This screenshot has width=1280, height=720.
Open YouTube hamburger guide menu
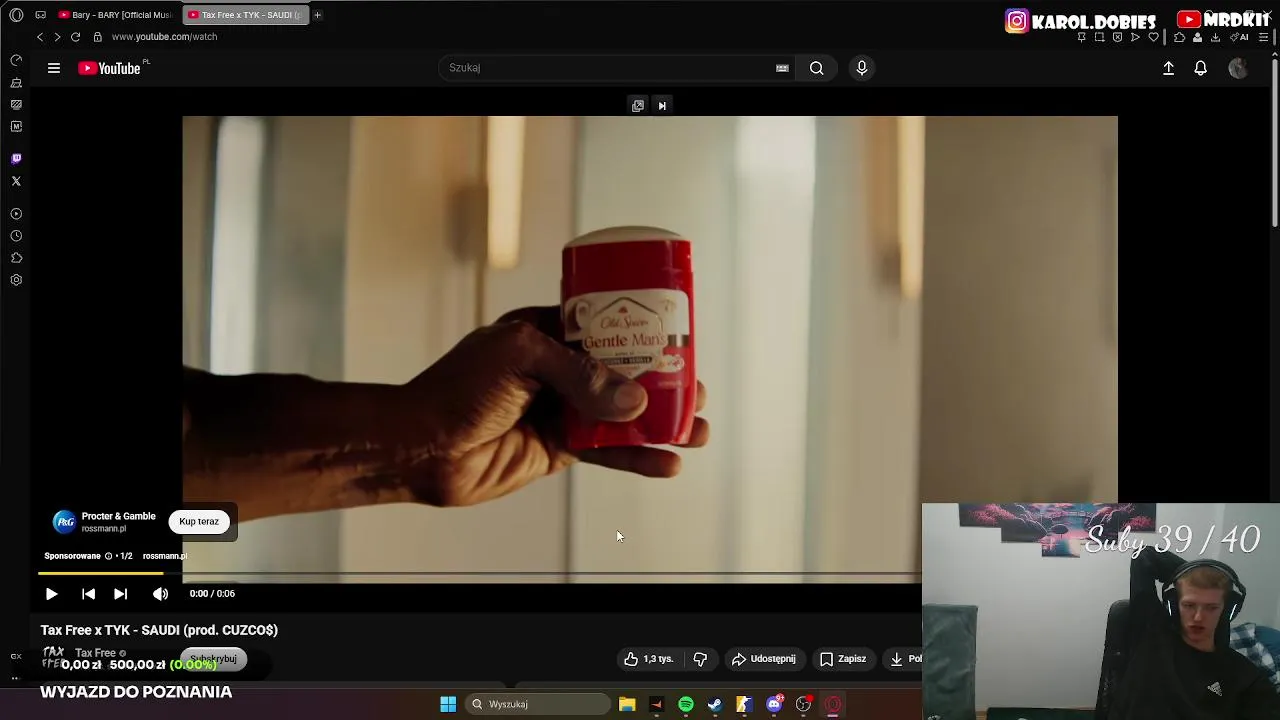pos(54,68)
